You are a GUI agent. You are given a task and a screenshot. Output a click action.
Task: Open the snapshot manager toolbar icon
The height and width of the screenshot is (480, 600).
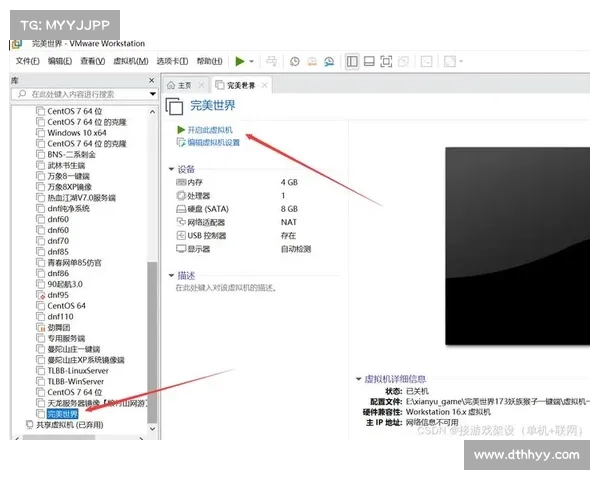329,61
